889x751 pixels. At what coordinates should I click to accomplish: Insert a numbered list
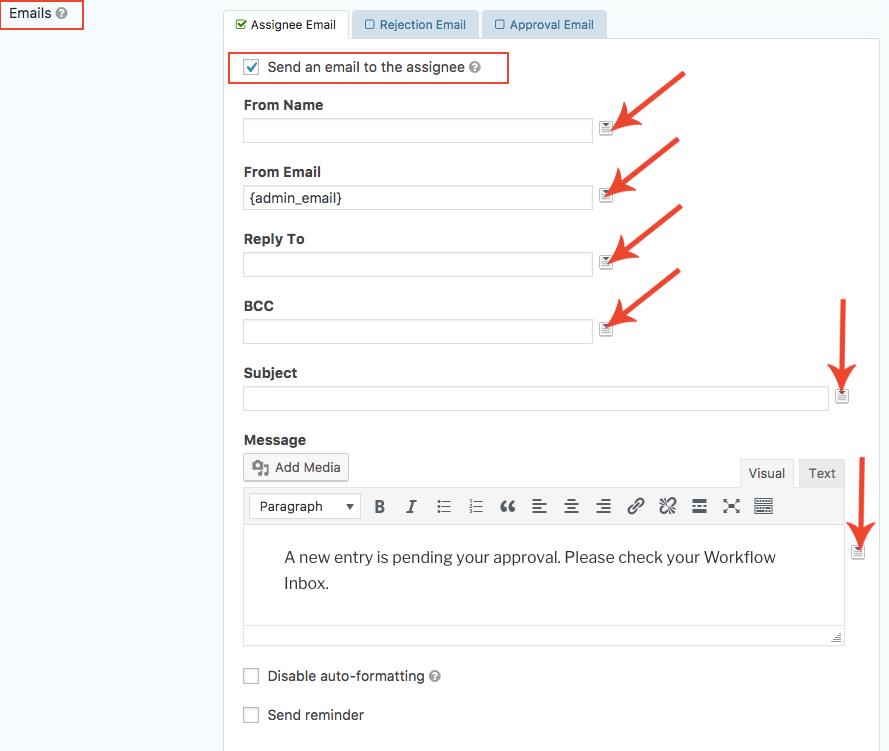point(476,507)
